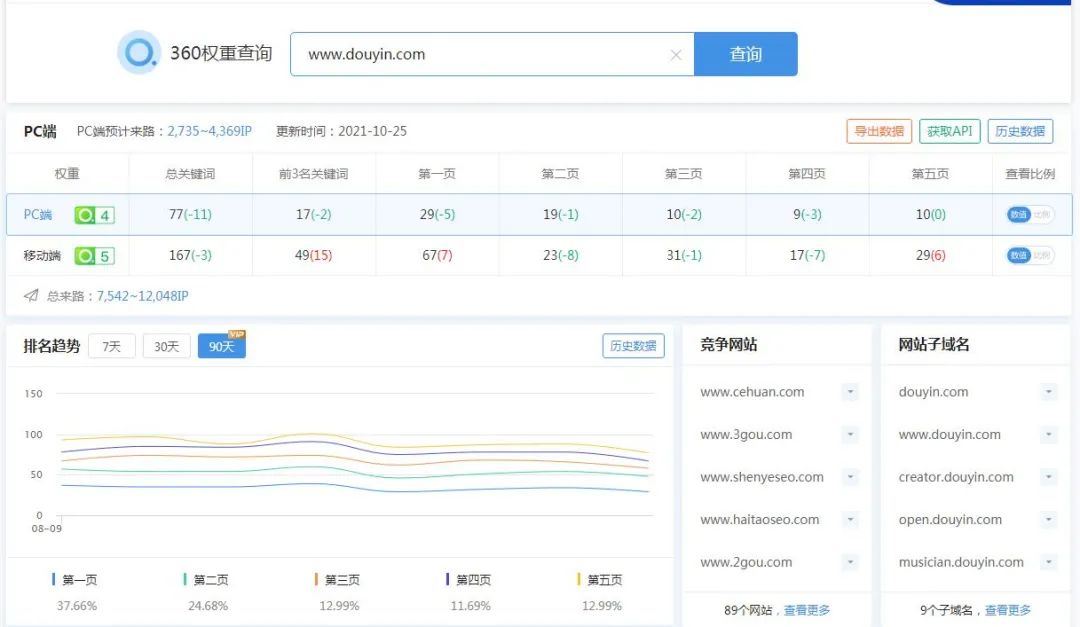1080x627 pixels.
Task: Expand dropdown for open.douyin.com
Action: (1048, 520)
